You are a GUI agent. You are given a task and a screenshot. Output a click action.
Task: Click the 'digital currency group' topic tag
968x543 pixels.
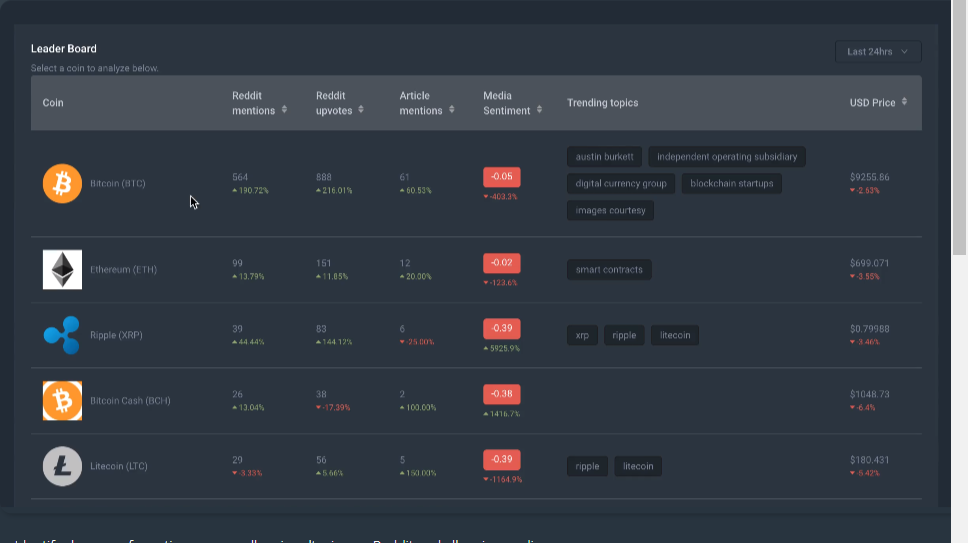coord(621,183)
